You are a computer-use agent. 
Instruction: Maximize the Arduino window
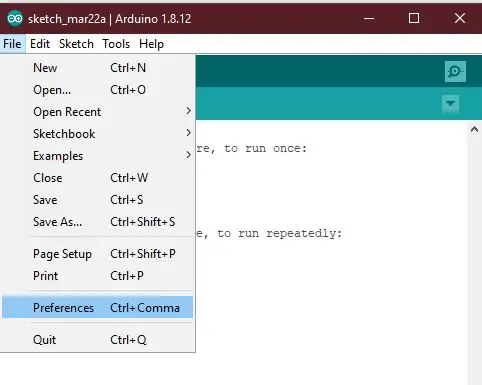pyautogui.click(x=414, y=18)
